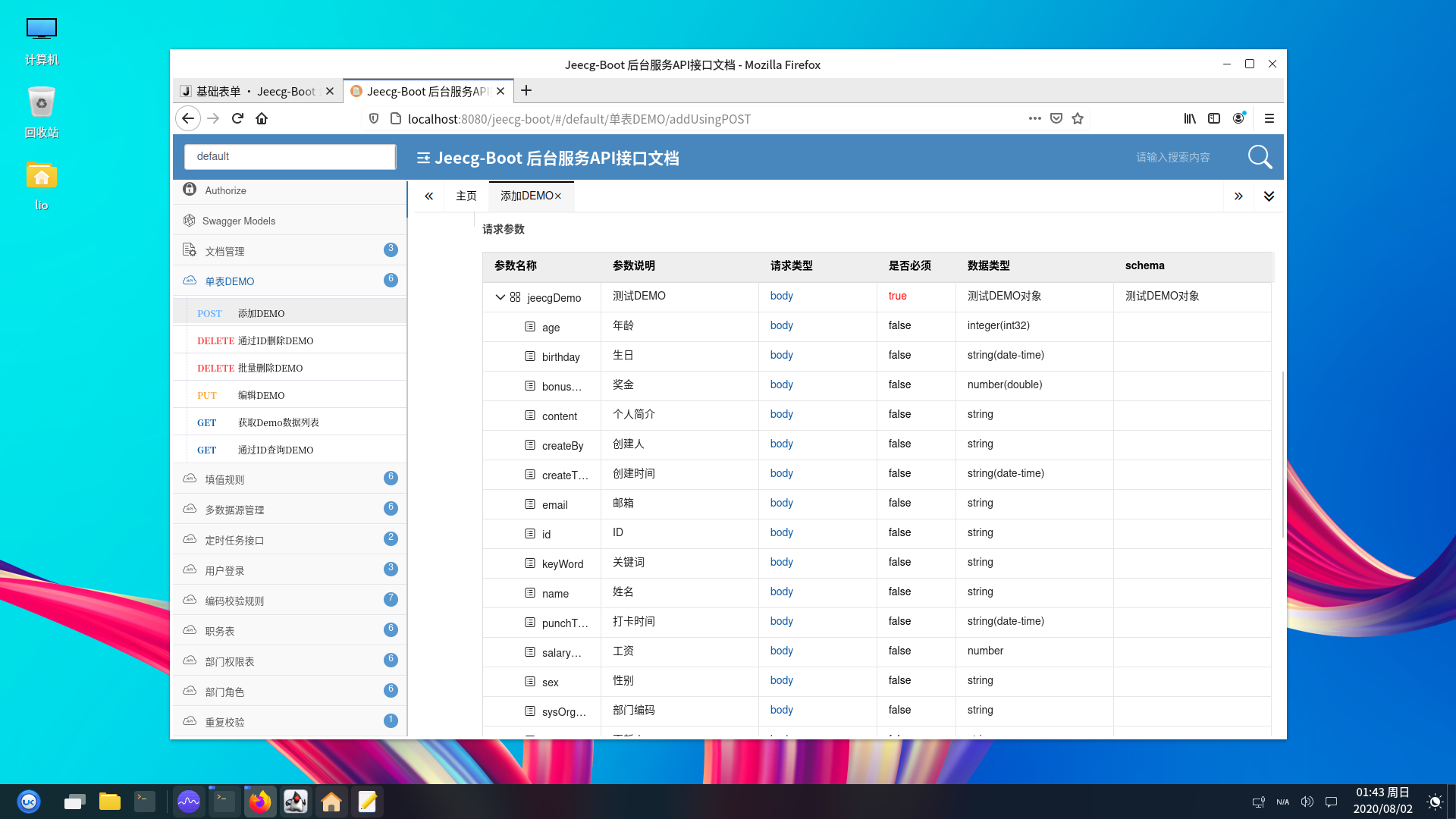Click the Firefox home button

pyautogui.click(x=262, y=118)
